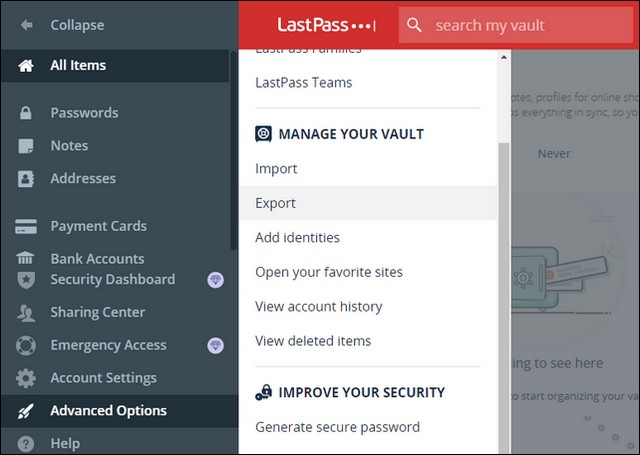Screen dimensions: 640x455
Task: Click the Advanced Options rocket icon
Action: click(x=26, y=411)
